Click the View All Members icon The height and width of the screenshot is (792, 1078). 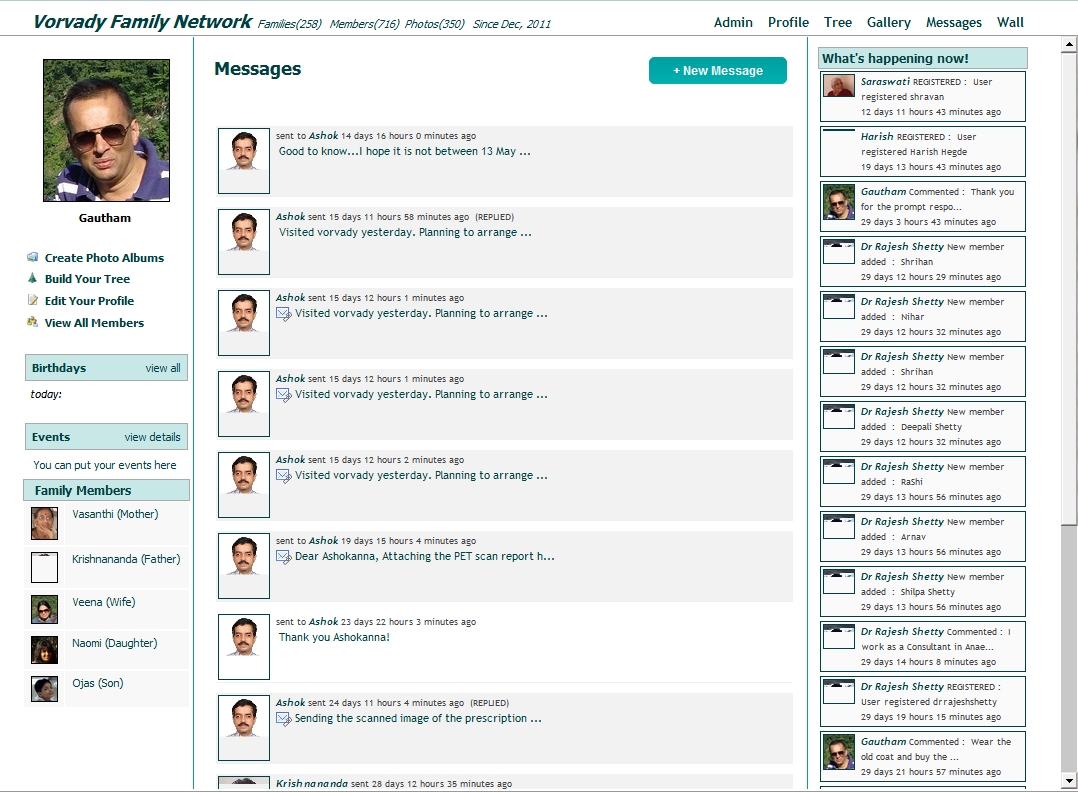click(x=33, y=322)
